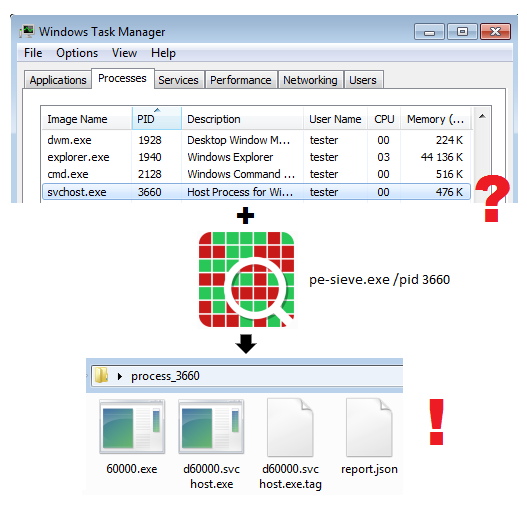Click the d60000.svchost.exe.tag file name label

pos(290,476)
